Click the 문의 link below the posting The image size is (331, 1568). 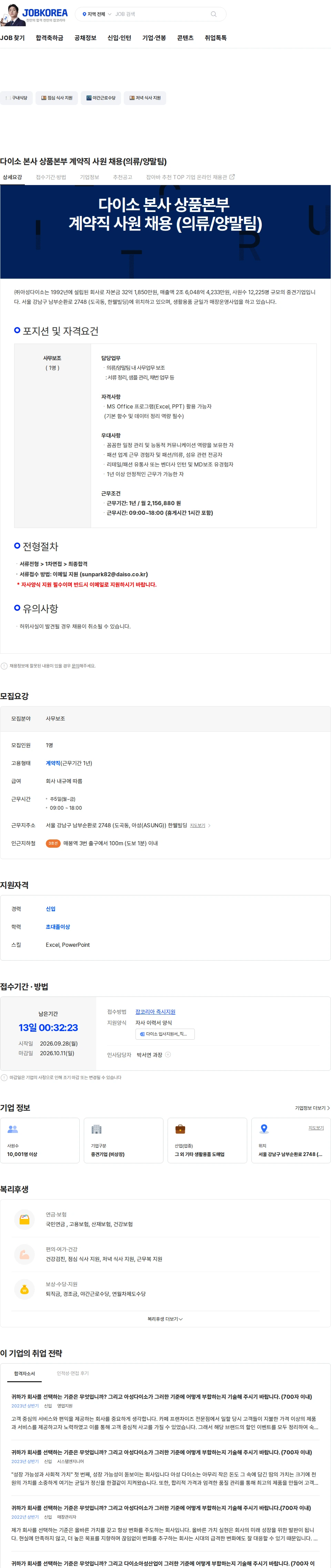[x=75, y=666]
